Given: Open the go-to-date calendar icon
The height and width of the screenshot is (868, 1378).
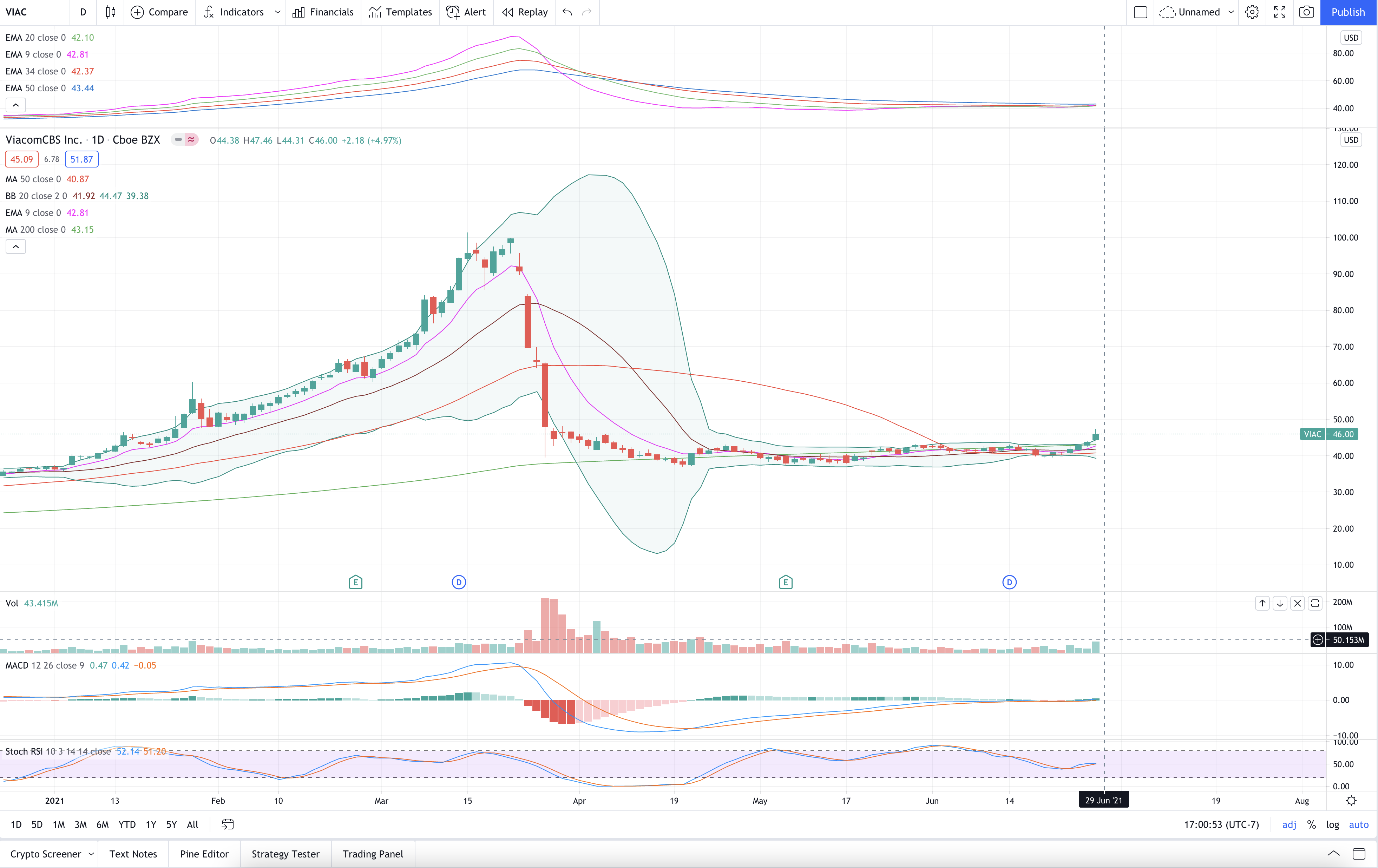Looking at the screenshot, I should (227, 824).
